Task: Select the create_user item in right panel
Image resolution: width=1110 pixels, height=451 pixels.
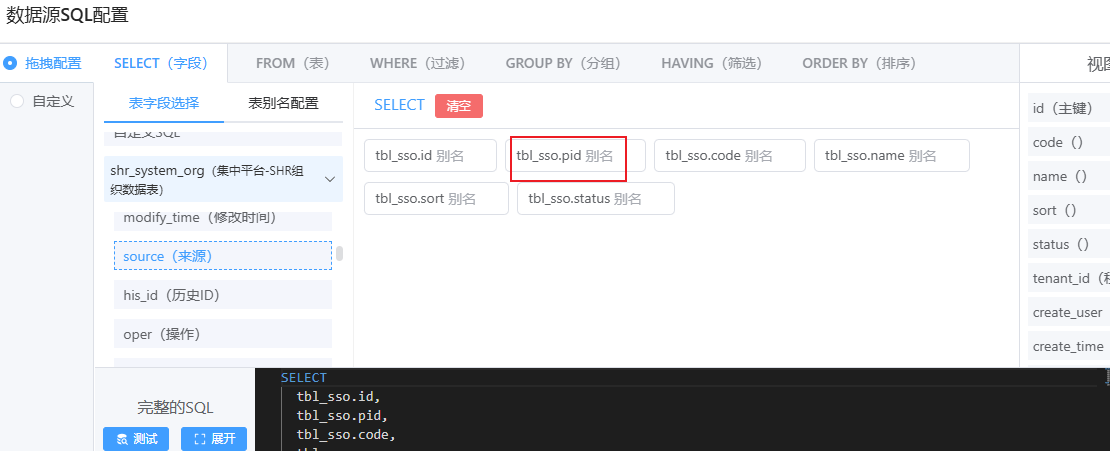Action: (x=1068, y=313)
